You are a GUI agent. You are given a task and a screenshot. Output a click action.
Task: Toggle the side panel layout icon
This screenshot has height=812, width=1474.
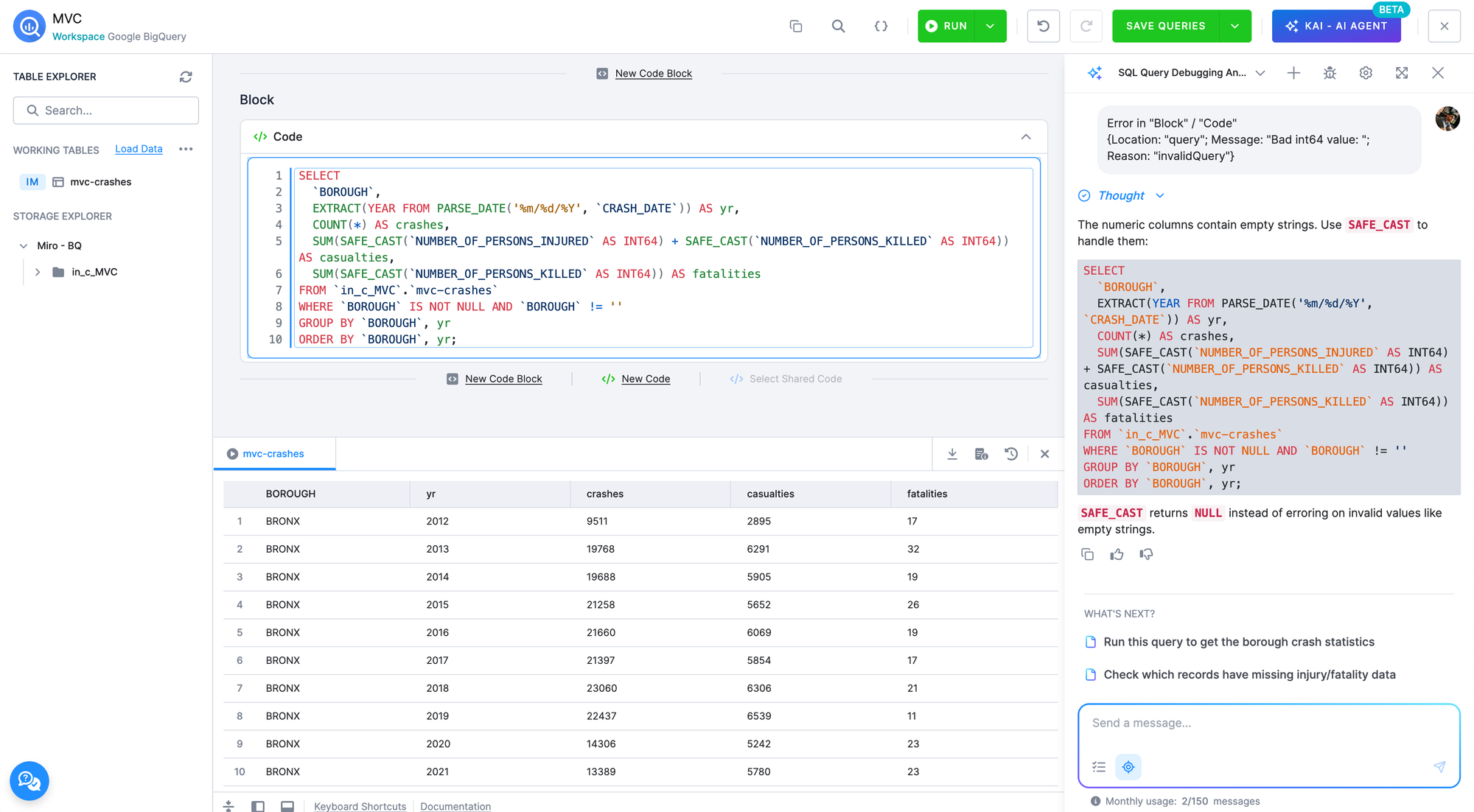pyautogui.click(x=258, y=806)
